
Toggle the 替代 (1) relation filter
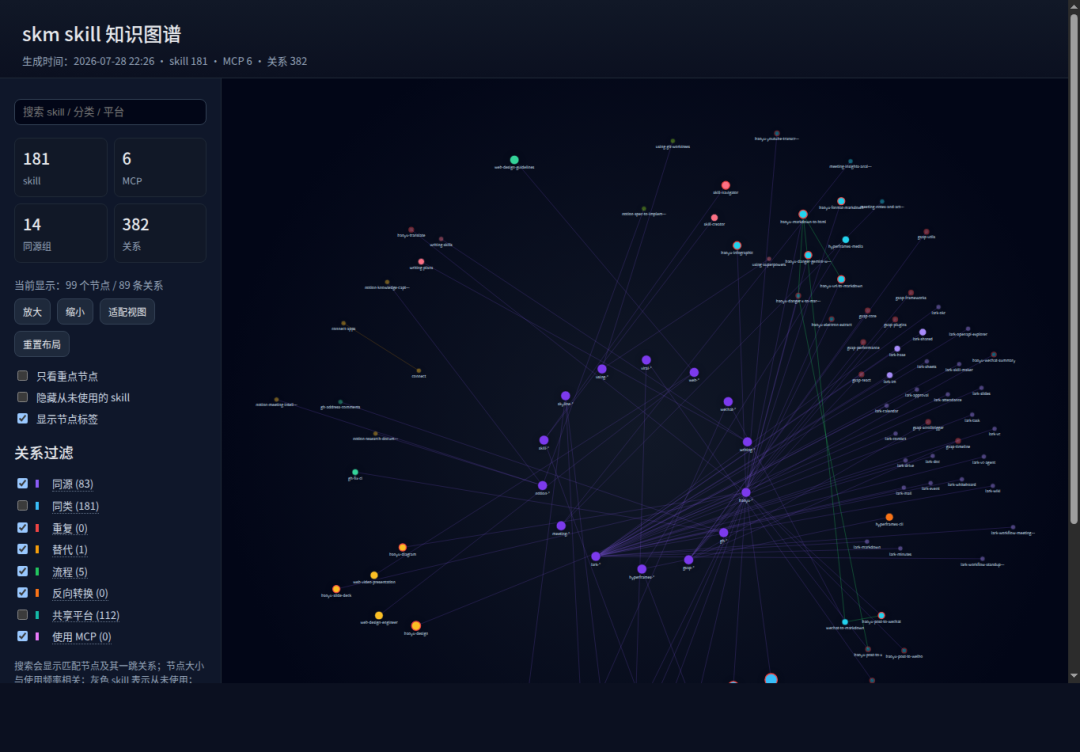pos(23,549)
